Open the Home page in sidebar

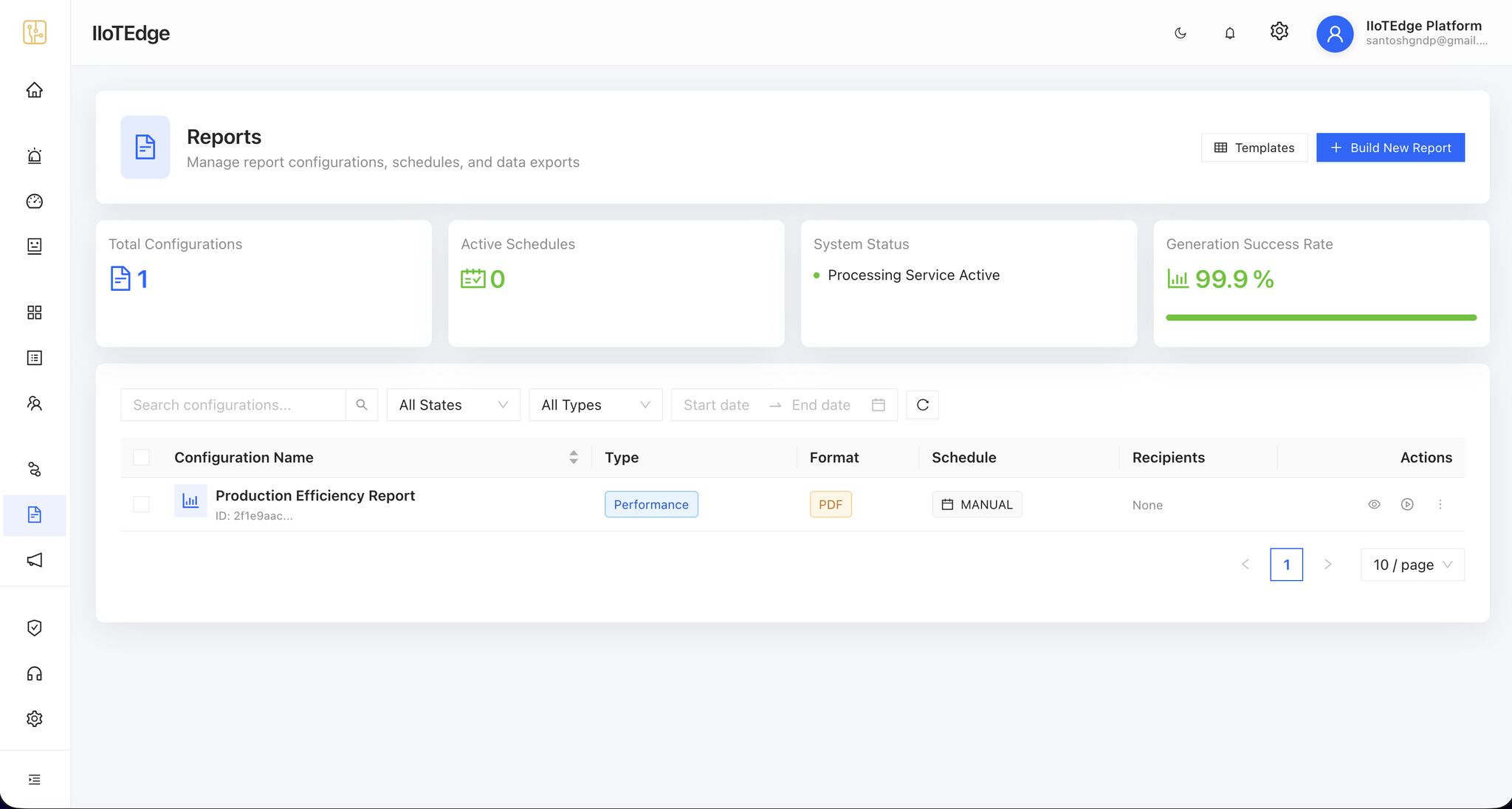34,90
